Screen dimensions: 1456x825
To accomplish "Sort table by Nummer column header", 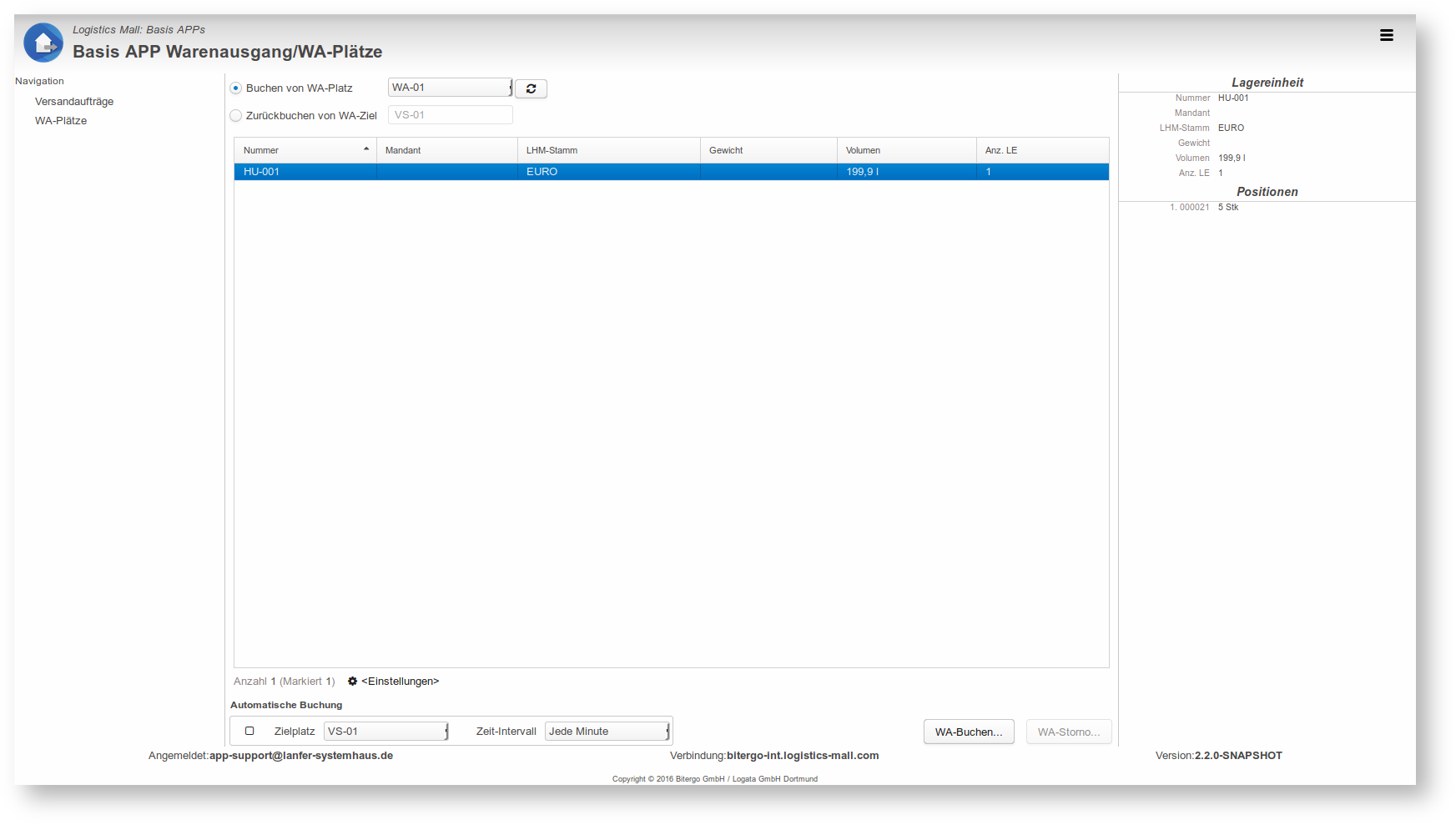I will (305, 150).
